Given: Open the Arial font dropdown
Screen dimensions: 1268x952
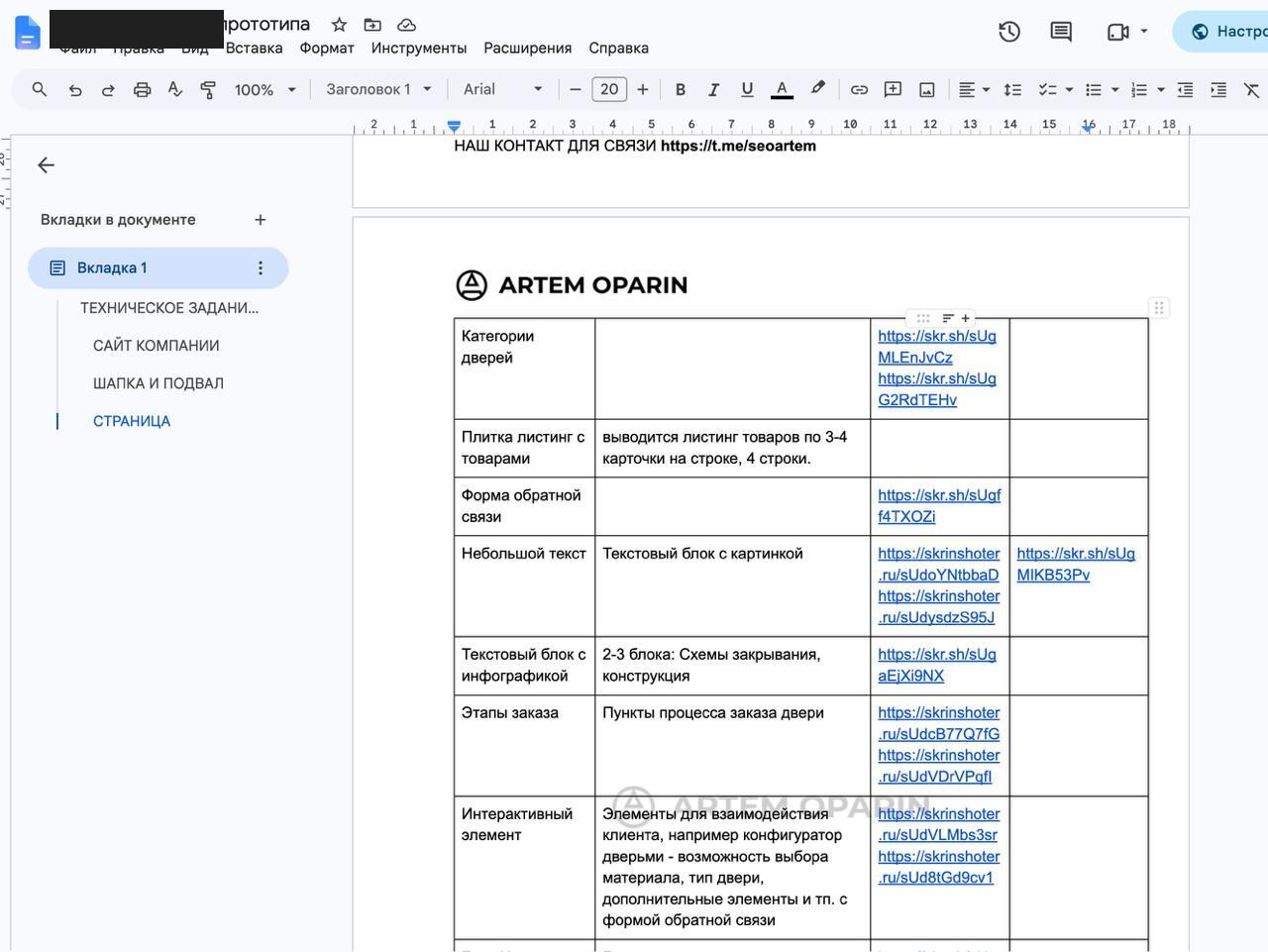Looking at the screenshot, I should pos(503,89).
